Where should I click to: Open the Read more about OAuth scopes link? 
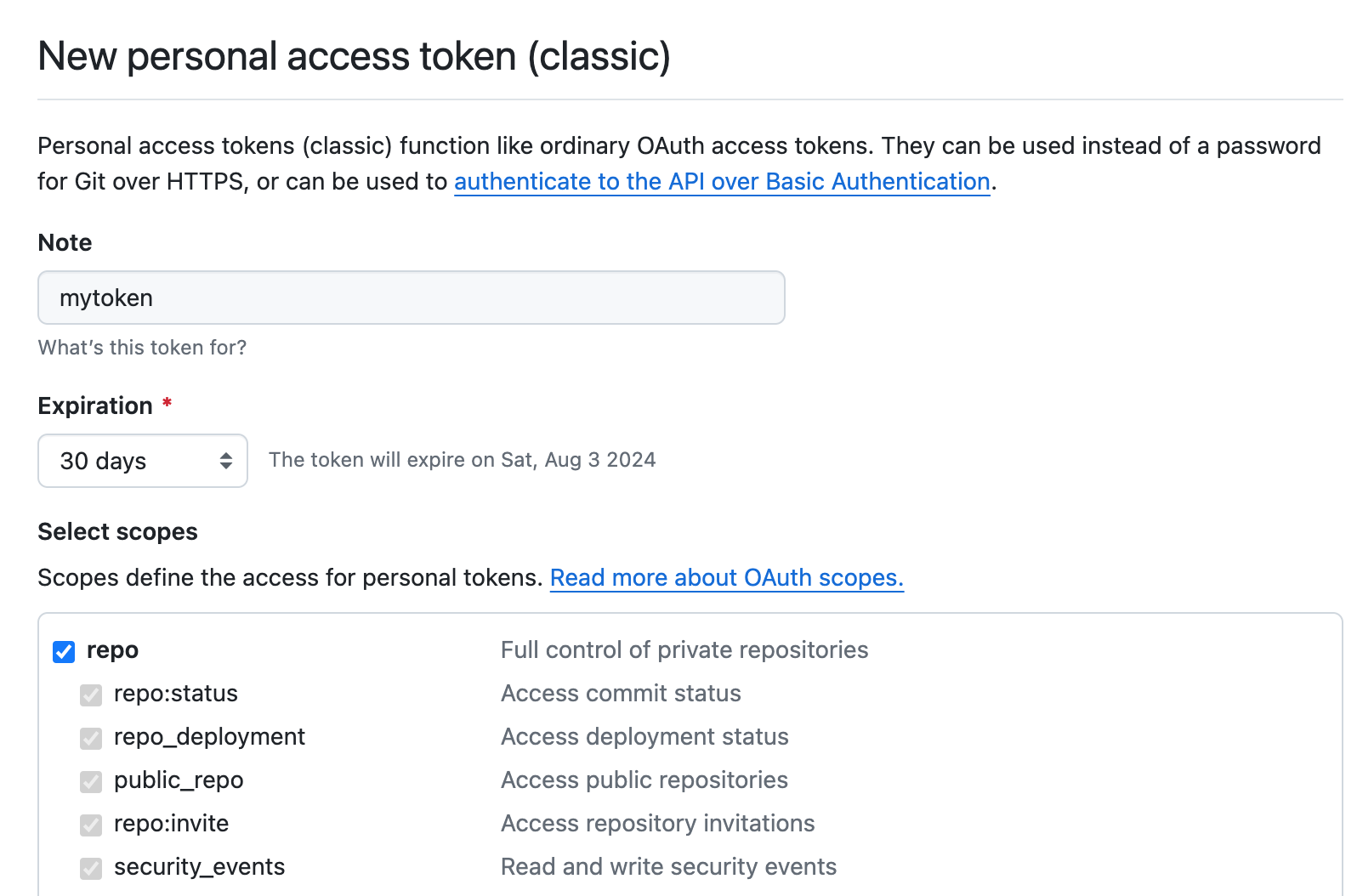click(726, 578)
